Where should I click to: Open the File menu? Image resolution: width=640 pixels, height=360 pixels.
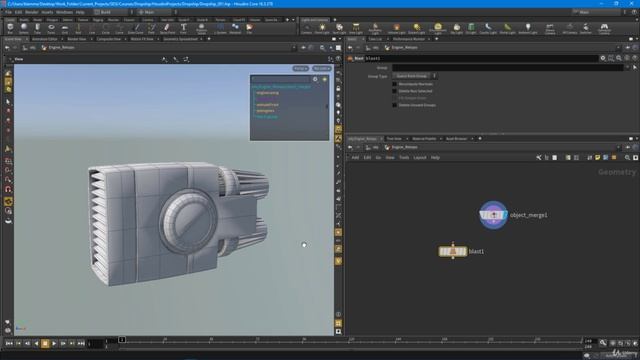[x=9, y=12]
